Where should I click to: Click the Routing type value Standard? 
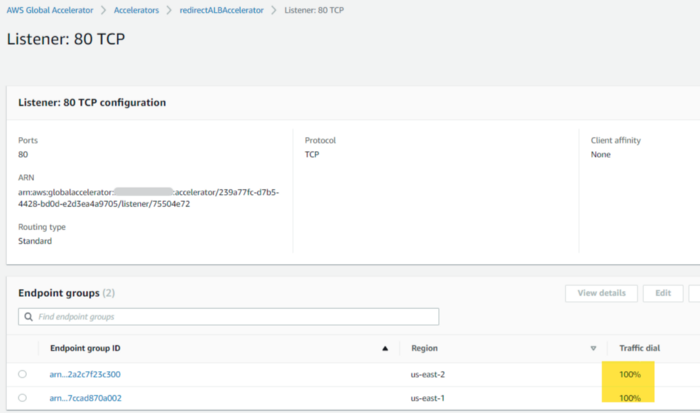point(35,241)
